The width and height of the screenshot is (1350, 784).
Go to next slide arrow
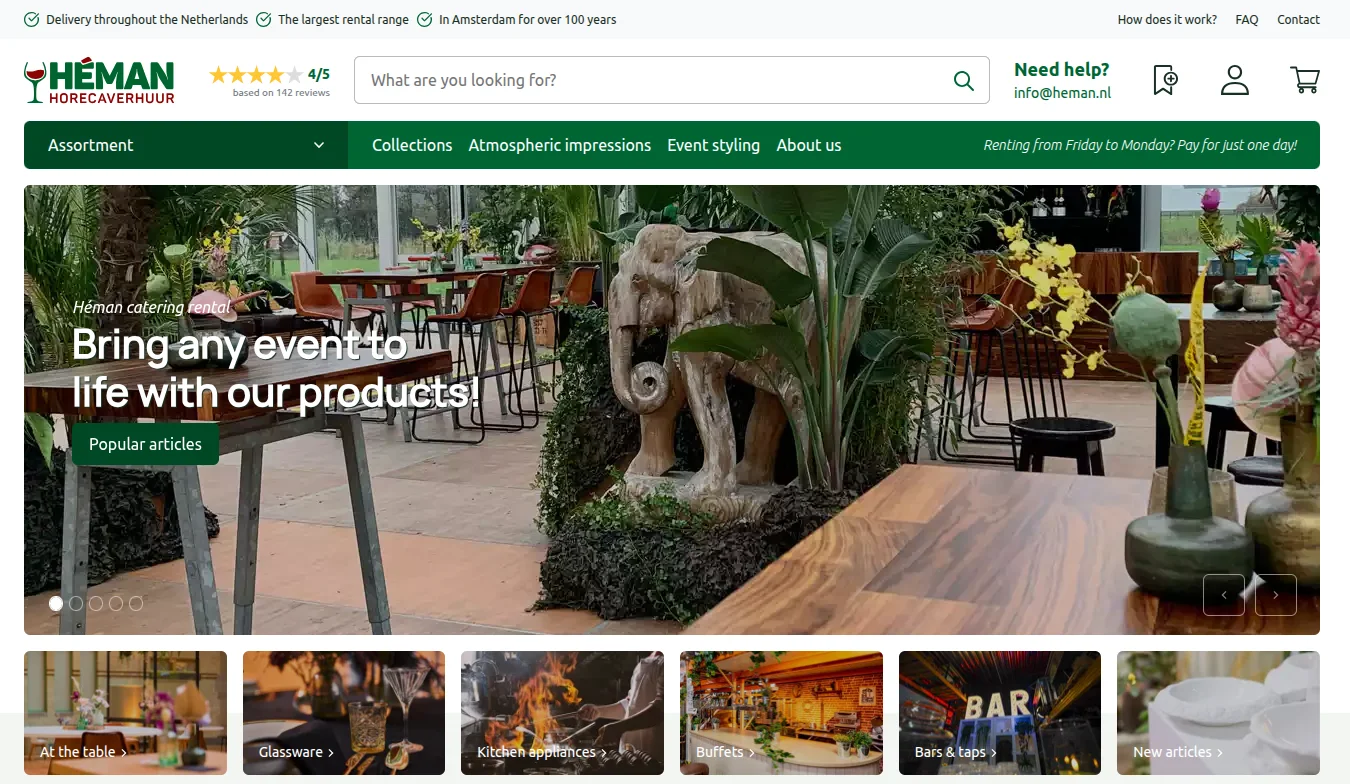(1276, 595)
